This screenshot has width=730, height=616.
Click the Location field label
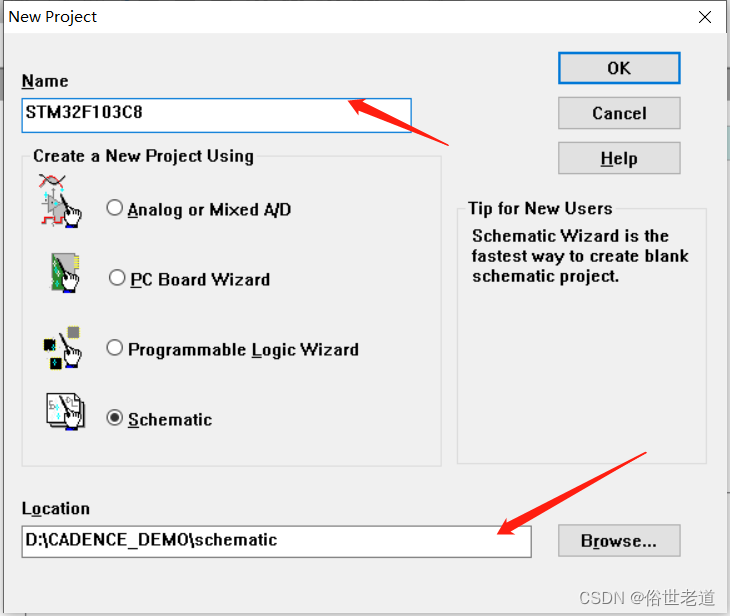56,508
